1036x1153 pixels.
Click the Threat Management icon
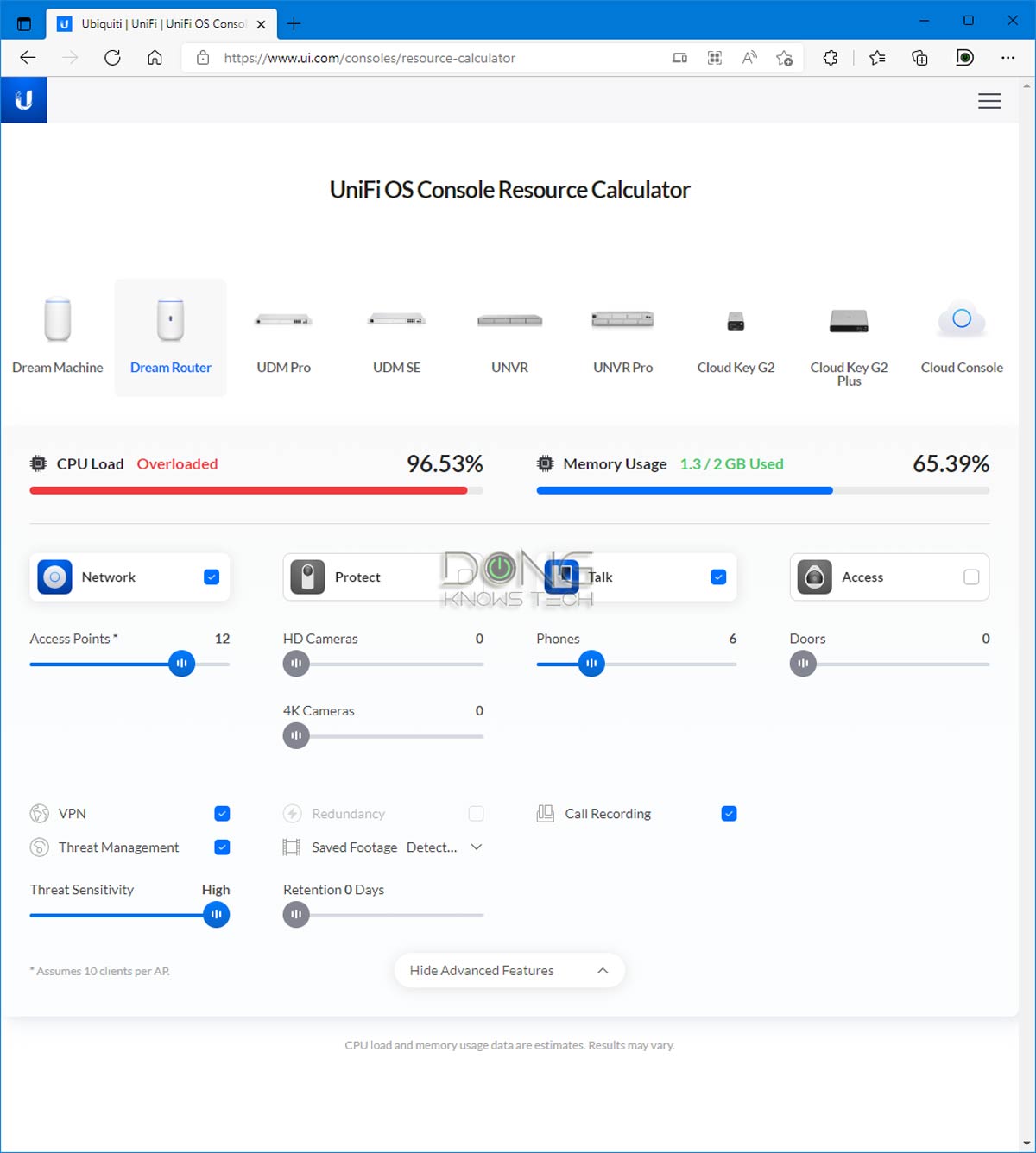[x=40, y=847]
